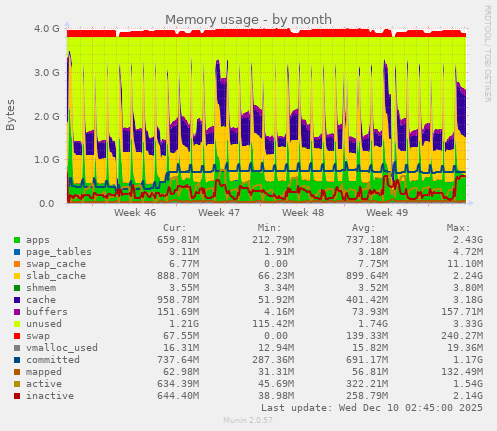Click the 'cache' legend label
The height and width of the screenshot is (431, 497).
[x=41, y=300]
